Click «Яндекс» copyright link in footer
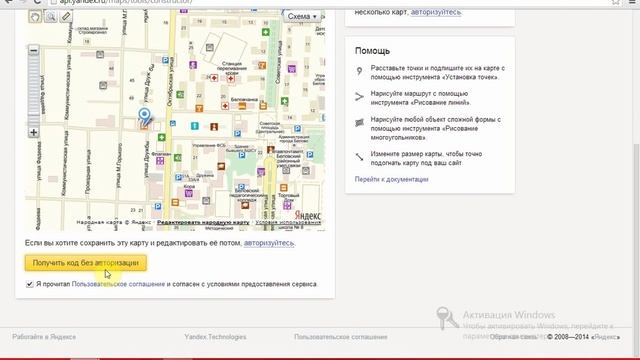The image size is (640, 360). [x=606, y=337]
